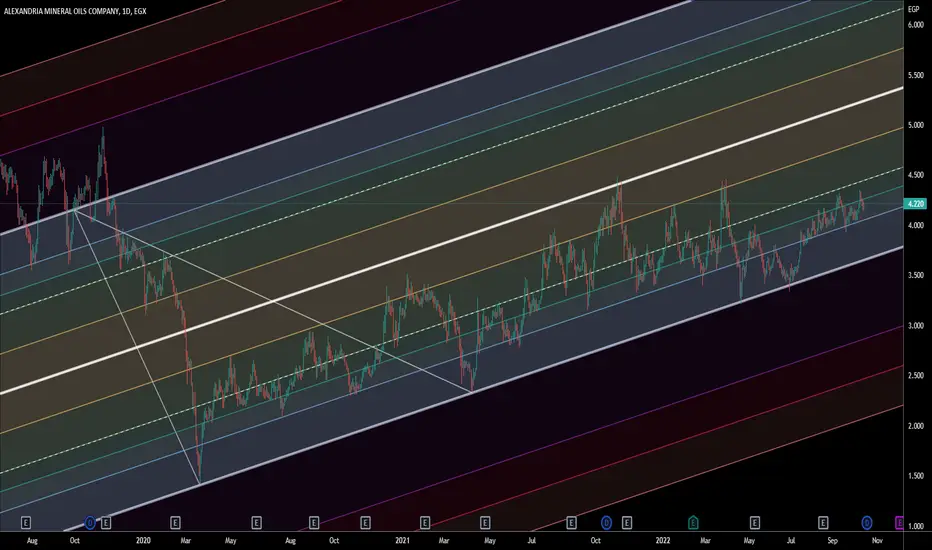Open the earnings marker right after the Oct 2021 dividend

[x=626, y=523]
